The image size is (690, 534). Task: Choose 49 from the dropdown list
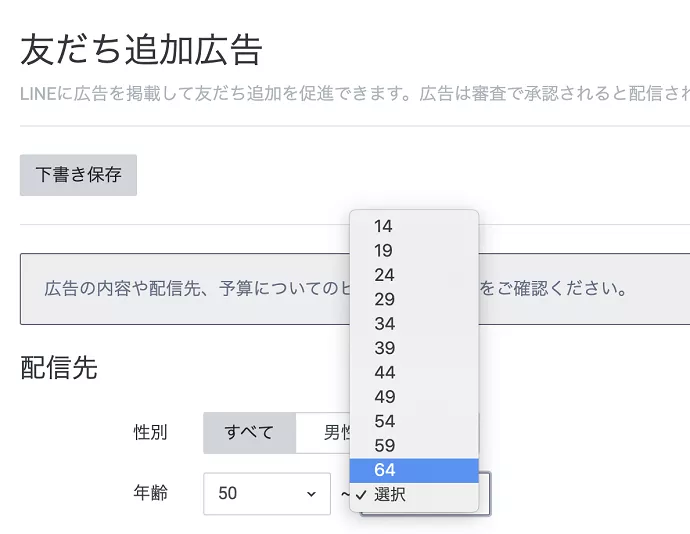pos(384,397)
